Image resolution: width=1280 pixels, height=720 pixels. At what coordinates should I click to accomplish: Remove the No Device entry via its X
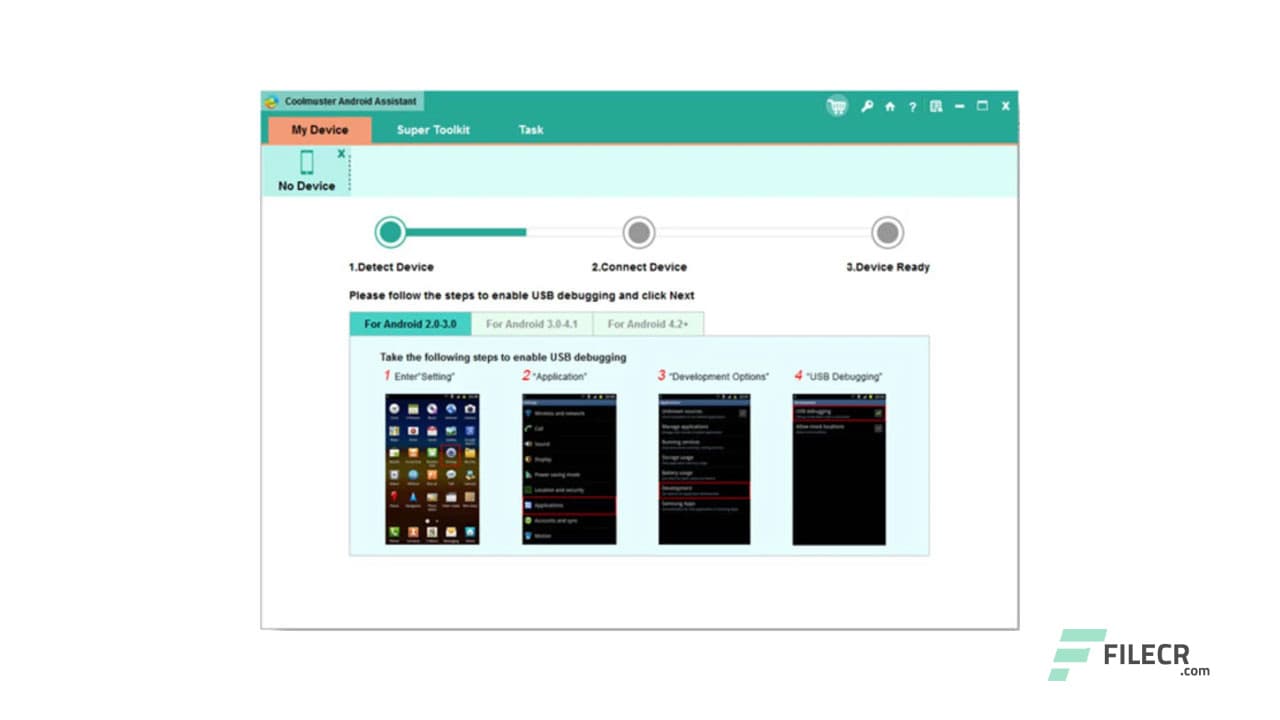(341, 153)
